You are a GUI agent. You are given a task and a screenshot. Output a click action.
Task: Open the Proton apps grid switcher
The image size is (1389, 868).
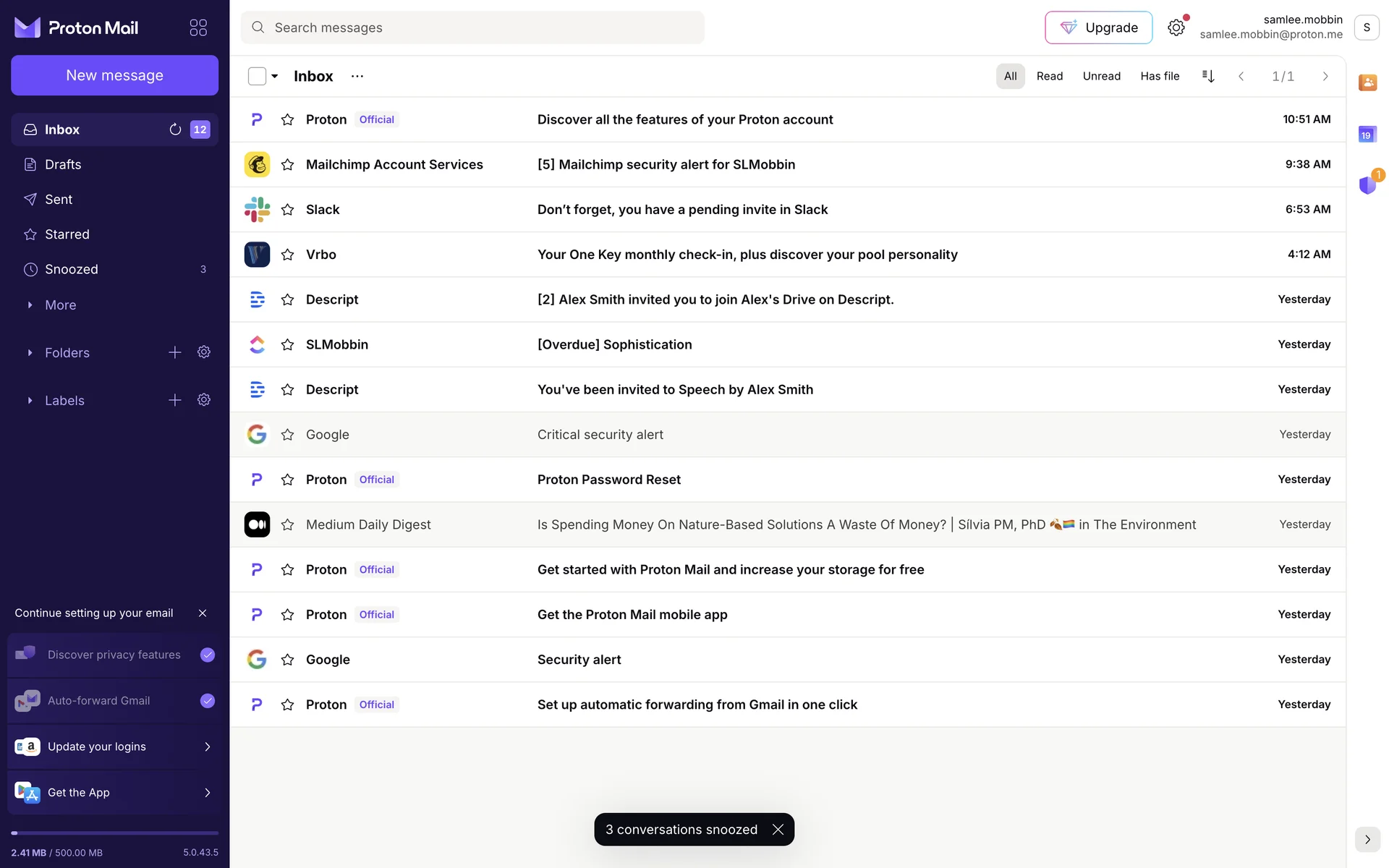[x=198, y=27]
